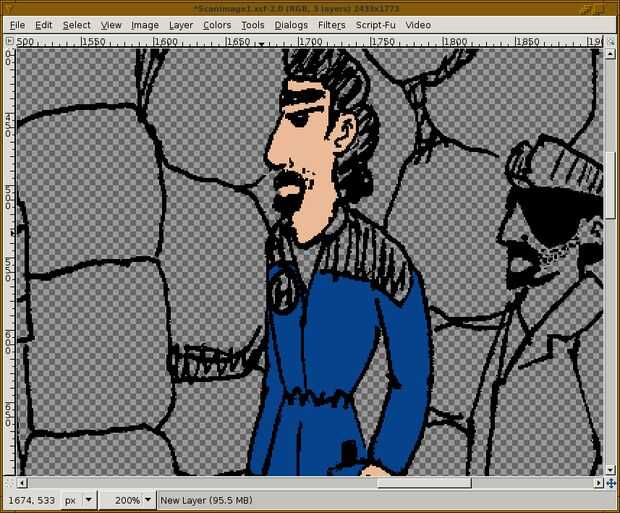Open the Select menu
Image resolution: width=620 pixels, height=513 pixels.
[x=77, y=25]
